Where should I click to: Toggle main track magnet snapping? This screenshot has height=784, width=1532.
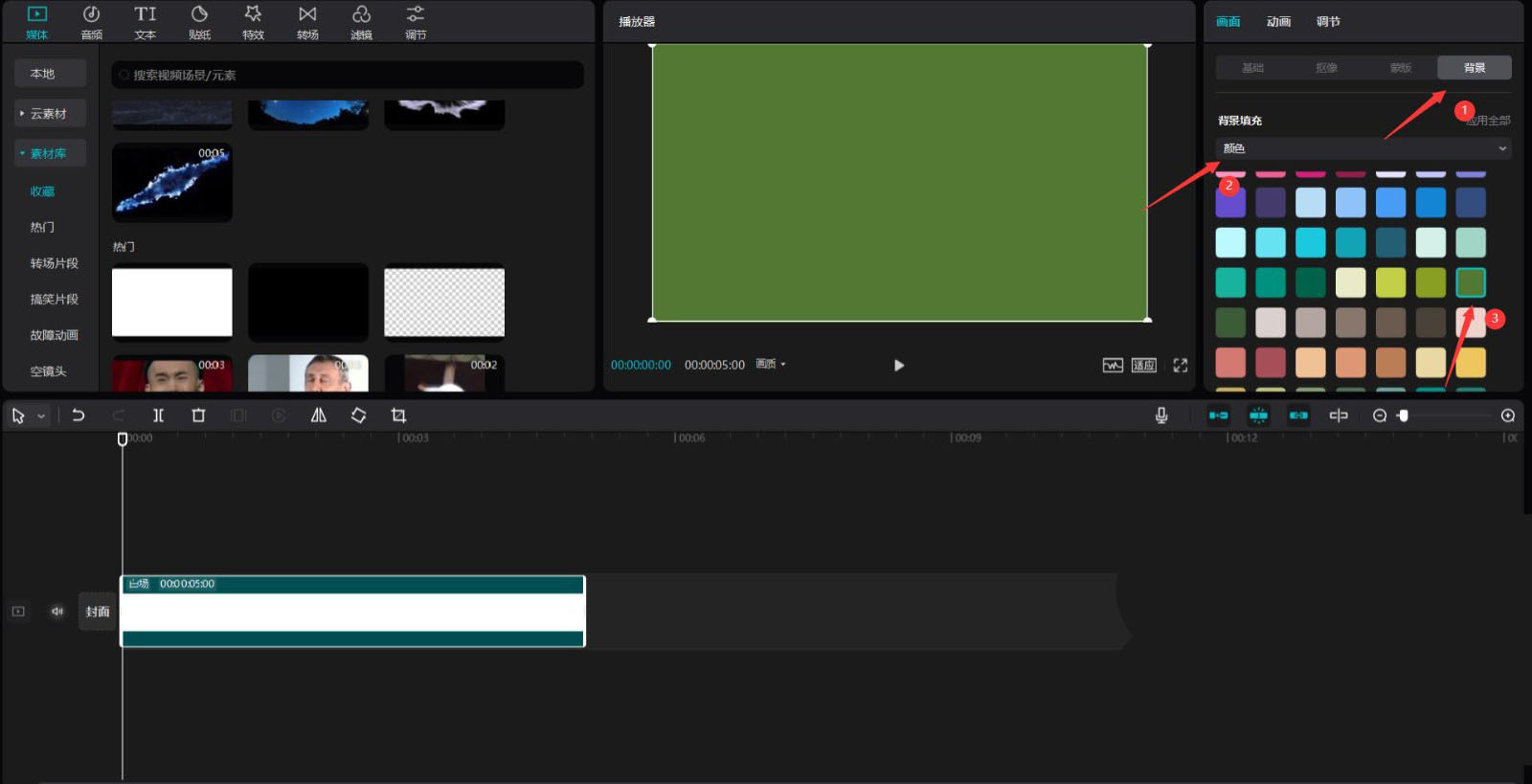click(x=1218, y=415)
